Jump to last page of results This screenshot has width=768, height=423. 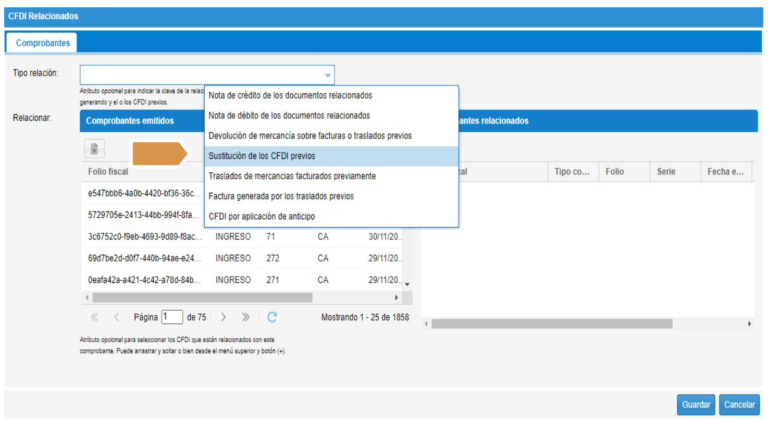(245, 317)
